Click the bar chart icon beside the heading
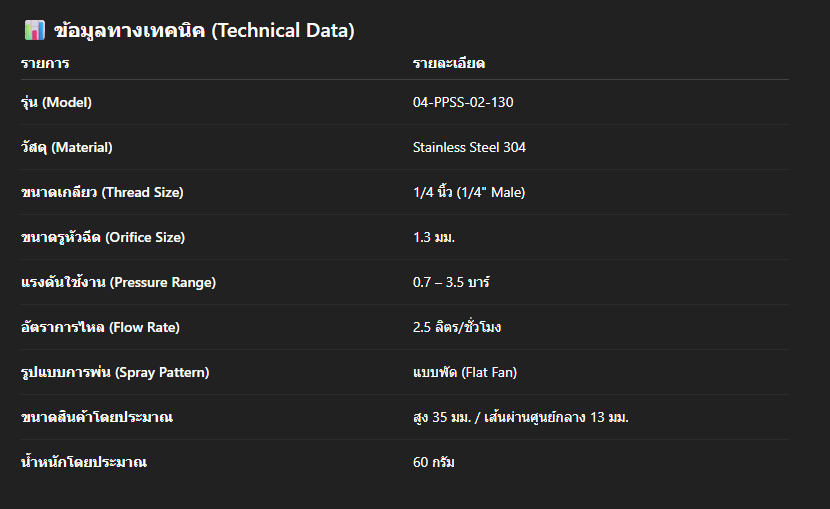 pyautogui.click(x=34, y=31)
